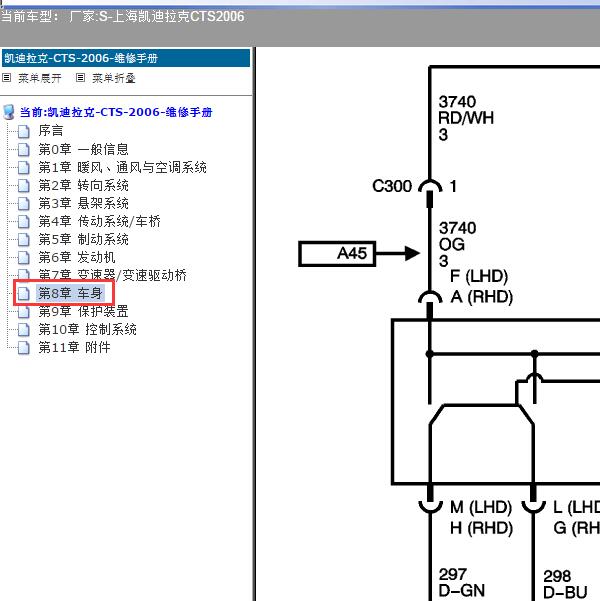Click the page icon beside 第9章 保护装置
The image size is (600, 601).
point(24,312)
